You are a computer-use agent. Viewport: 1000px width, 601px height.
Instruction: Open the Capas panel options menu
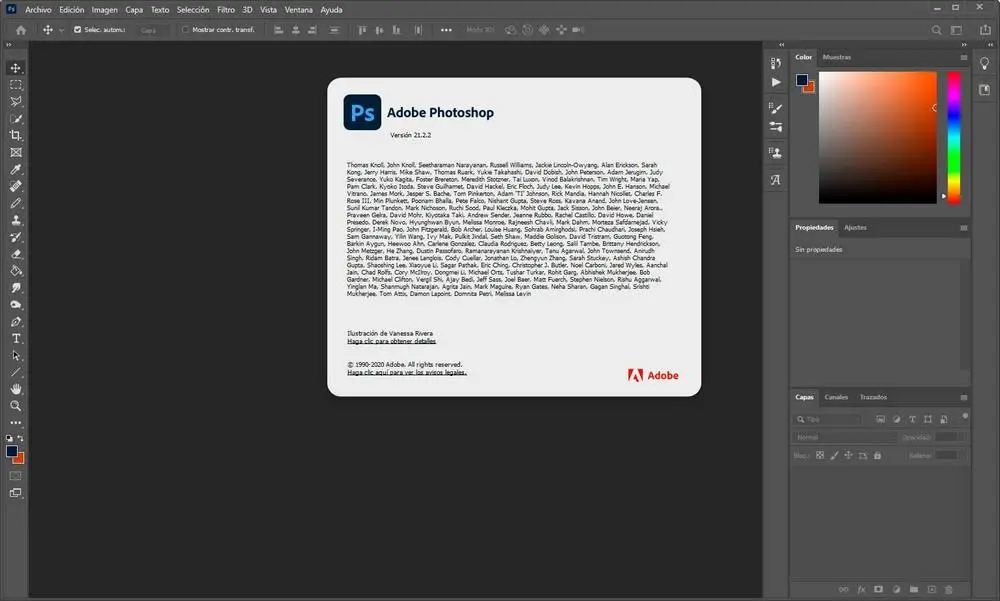[964, 397]
